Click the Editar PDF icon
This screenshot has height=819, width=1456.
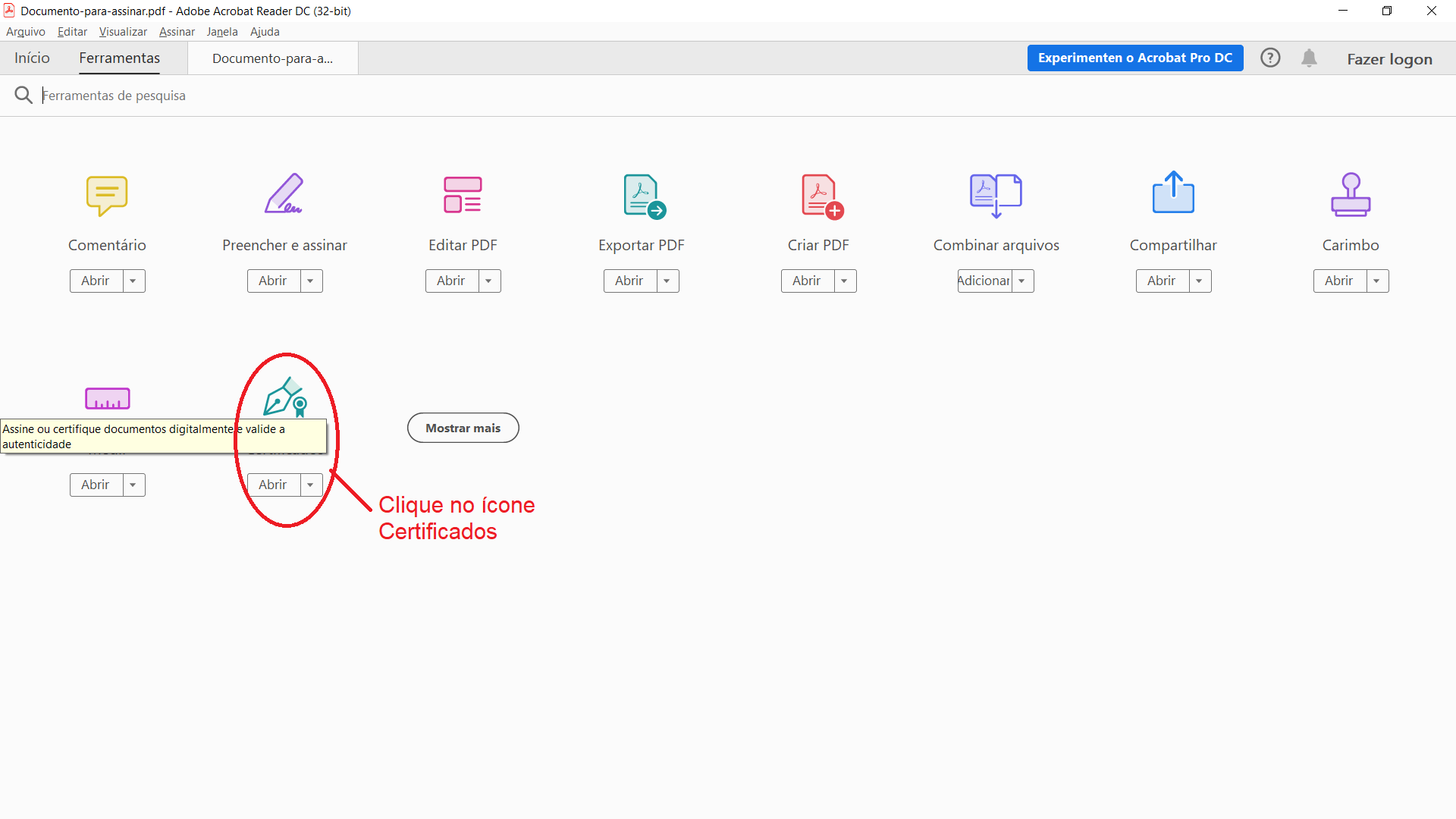tap(463, 195)
